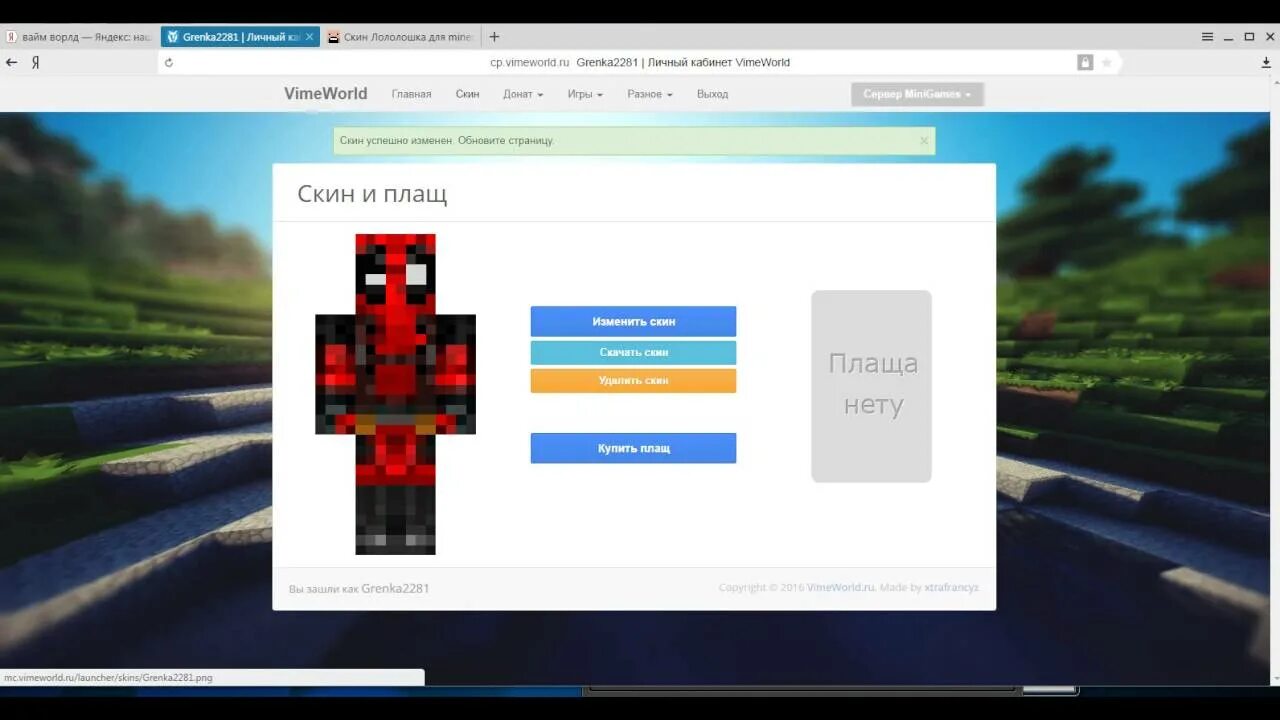The height and width of the screenshot is (720, 1280).
Task: Open a new tab with plus icon
Action: (494, 37)
